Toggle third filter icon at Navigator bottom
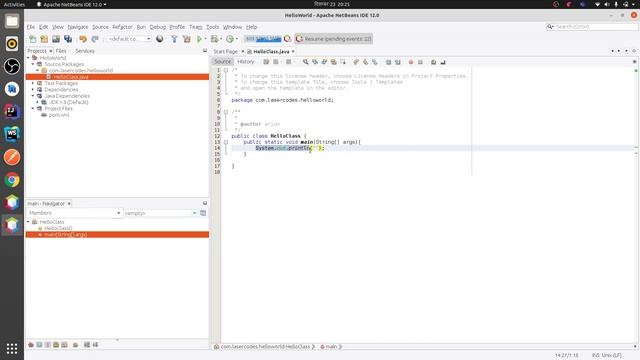This screenshot has height=360, width=640. pyautogui.click(x=48, y=345)
